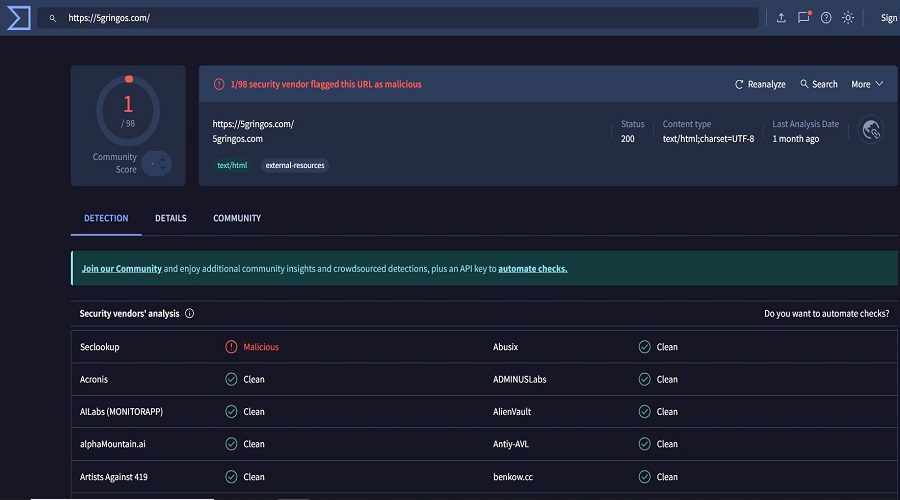Screen dimensions: 900x500
Task: Toggle light theme sun icon
Action: coord(848,18)
